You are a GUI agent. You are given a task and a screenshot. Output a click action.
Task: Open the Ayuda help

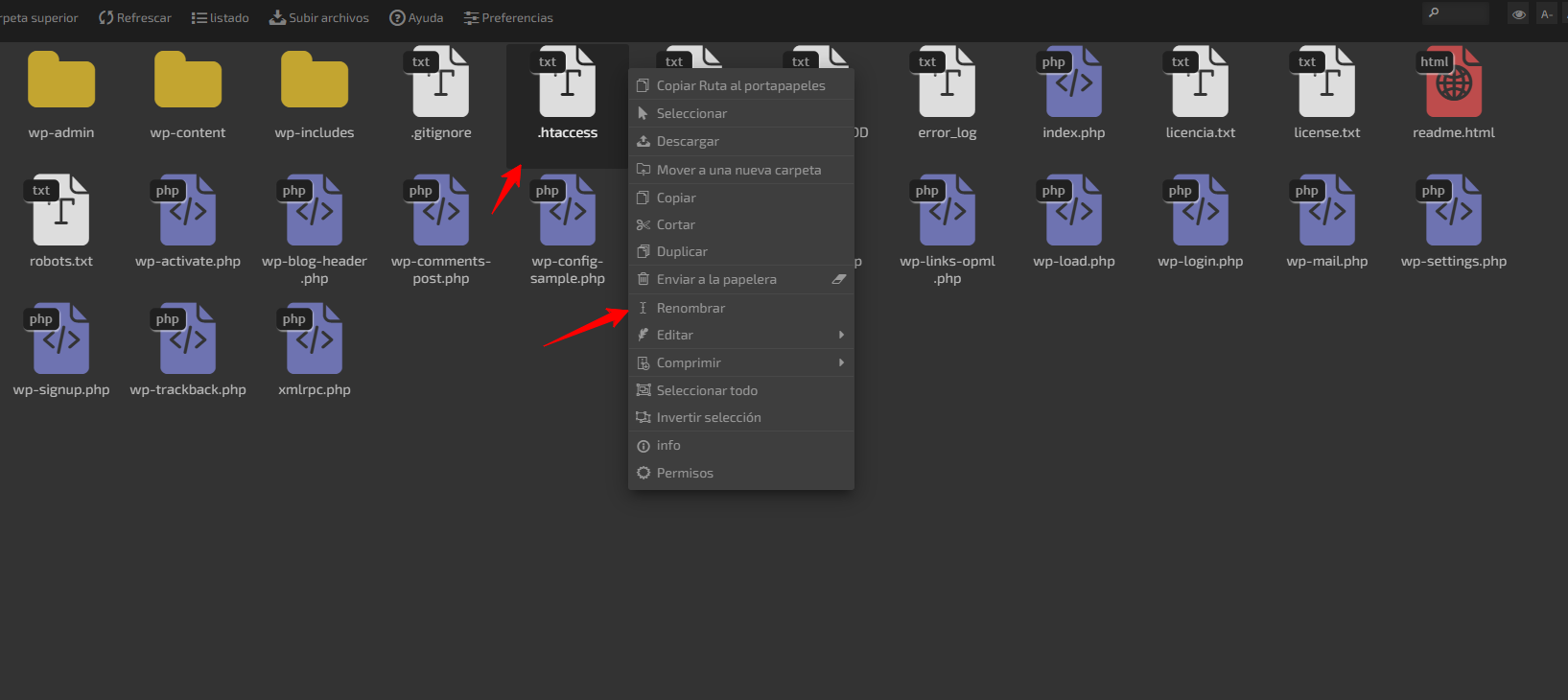[x=416, y=17]
